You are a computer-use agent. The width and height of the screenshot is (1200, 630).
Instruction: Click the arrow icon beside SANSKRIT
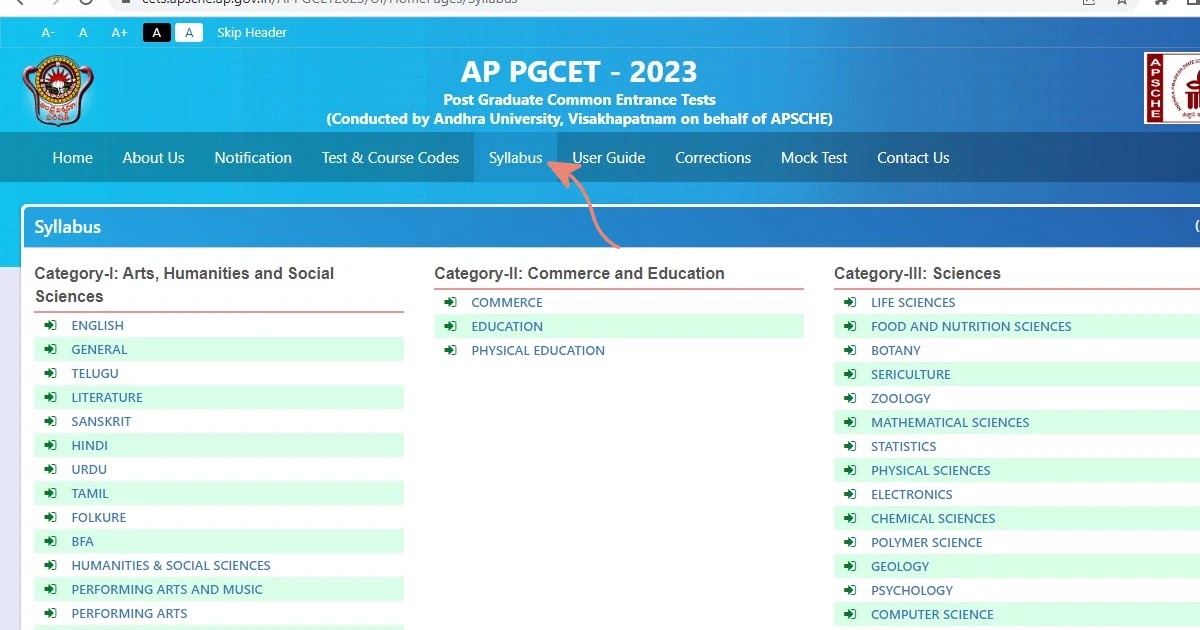click(50, 421)
